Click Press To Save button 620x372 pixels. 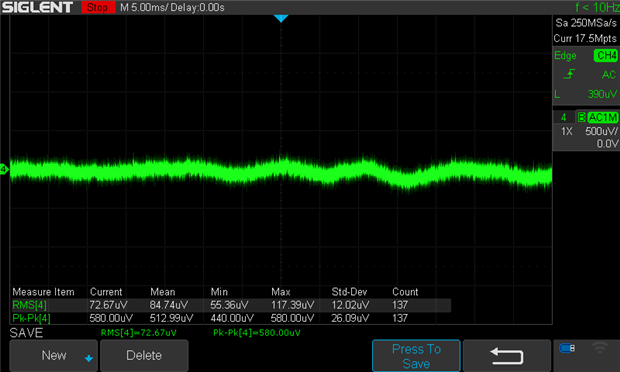(x=416, y=356)
